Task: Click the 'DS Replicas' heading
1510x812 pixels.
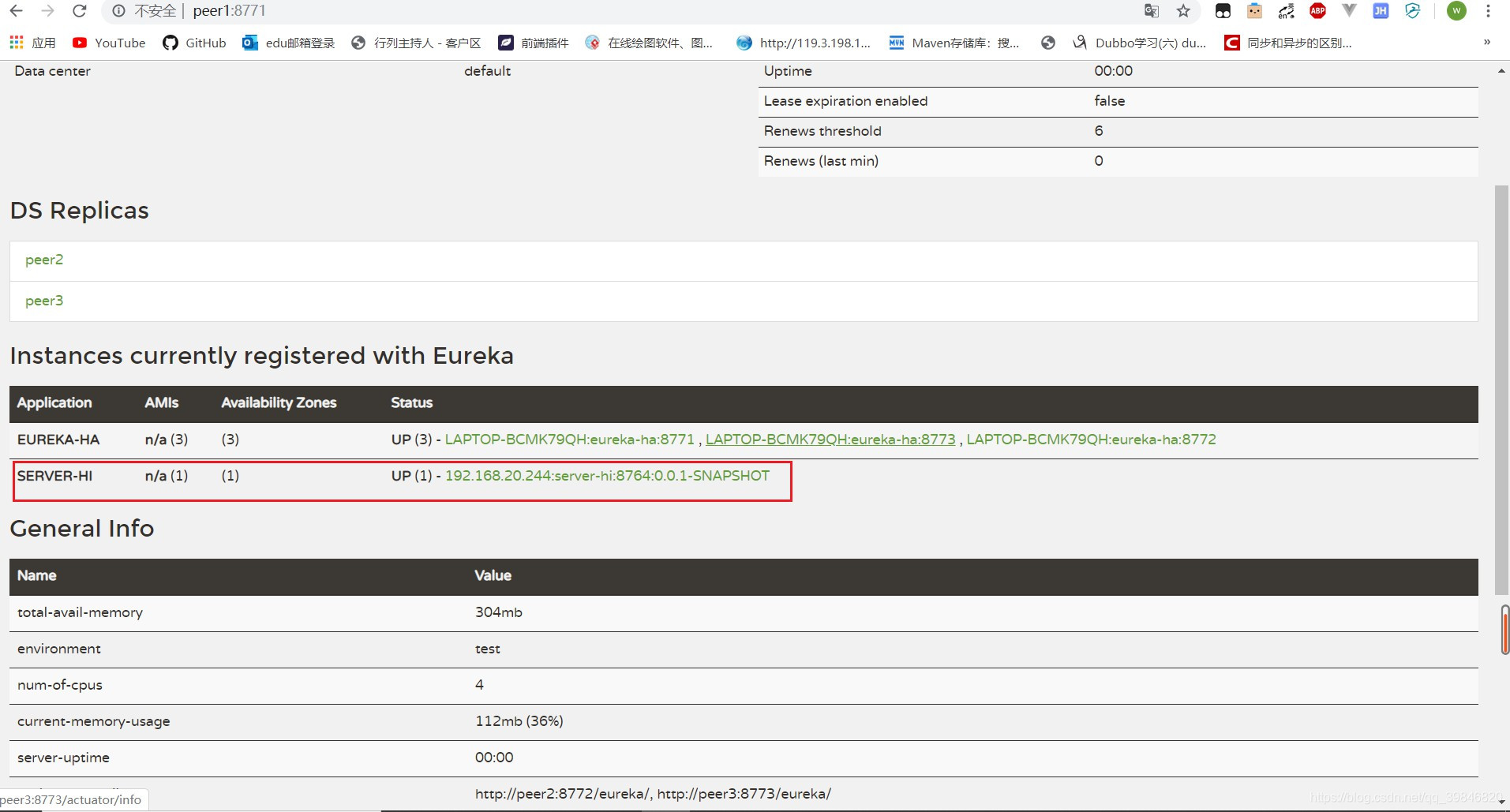Action: point(79,211)
